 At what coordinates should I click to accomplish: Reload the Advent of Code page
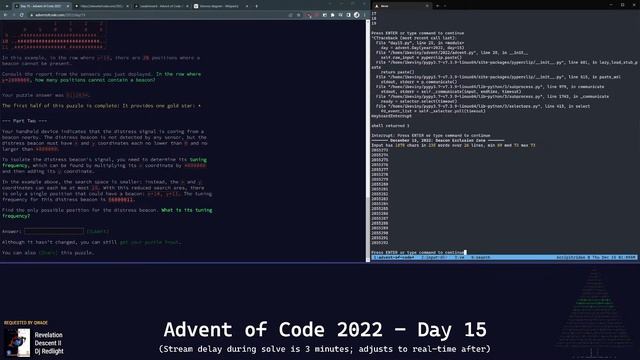(x=22, y=15)
